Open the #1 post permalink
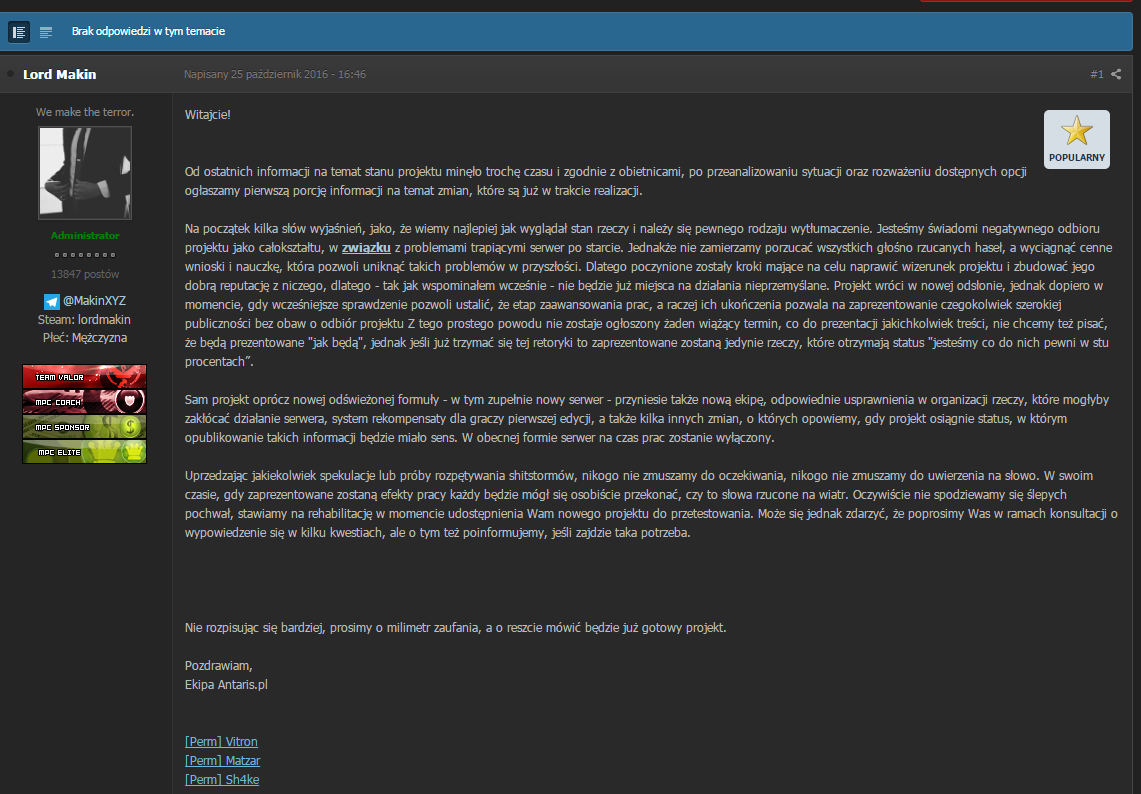 1097,74
